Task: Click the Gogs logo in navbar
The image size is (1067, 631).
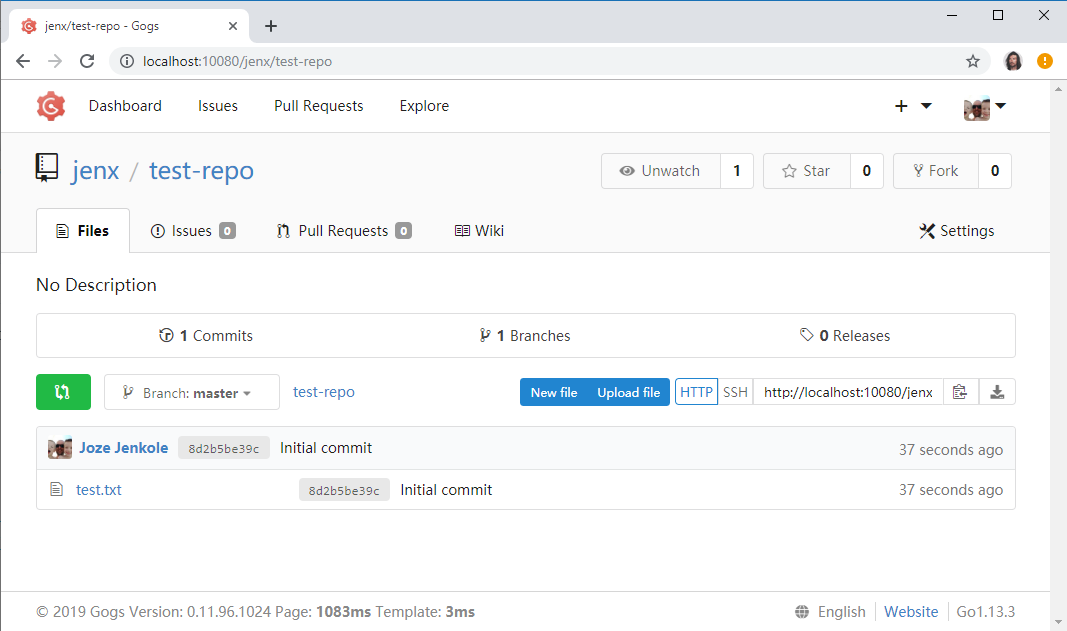Action: point(50,106)
